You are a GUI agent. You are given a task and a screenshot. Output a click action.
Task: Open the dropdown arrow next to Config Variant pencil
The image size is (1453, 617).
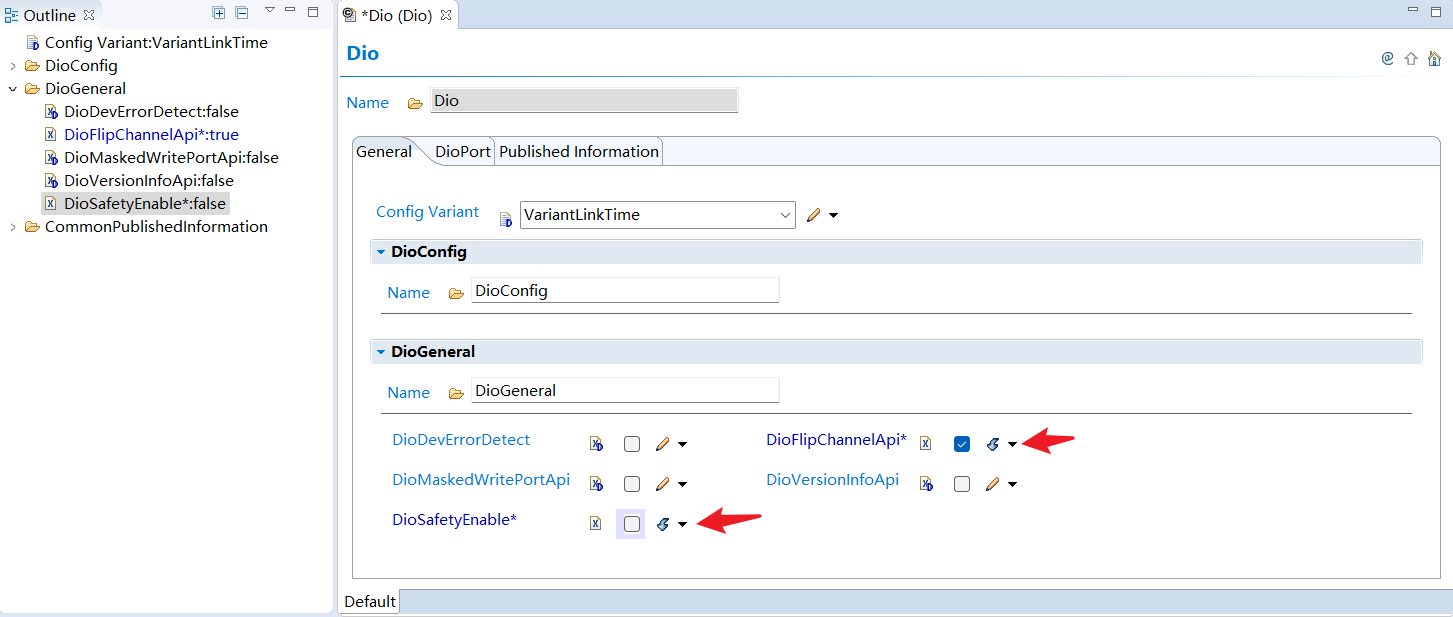click(833, 216)
